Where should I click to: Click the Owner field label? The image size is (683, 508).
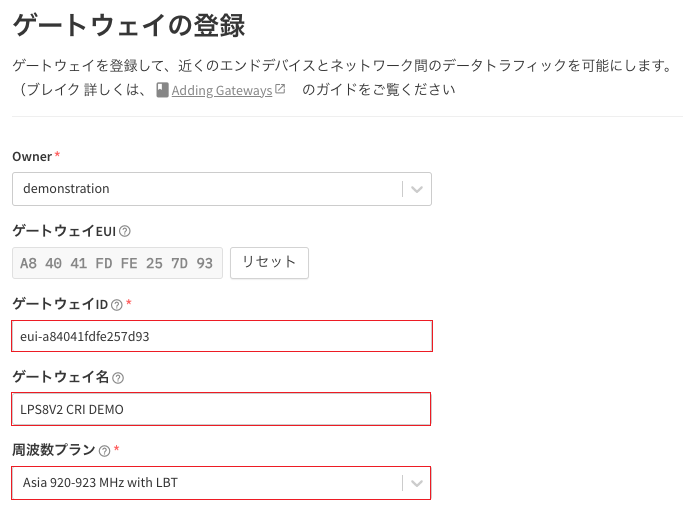pyautogui.click(x=32, y=157)
